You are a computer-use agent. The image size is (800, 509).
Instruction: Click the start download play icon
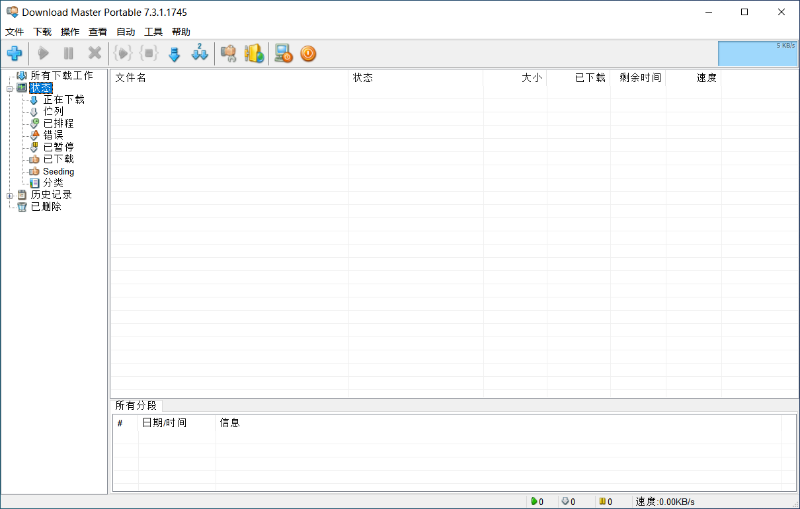[x=43, y=53]
